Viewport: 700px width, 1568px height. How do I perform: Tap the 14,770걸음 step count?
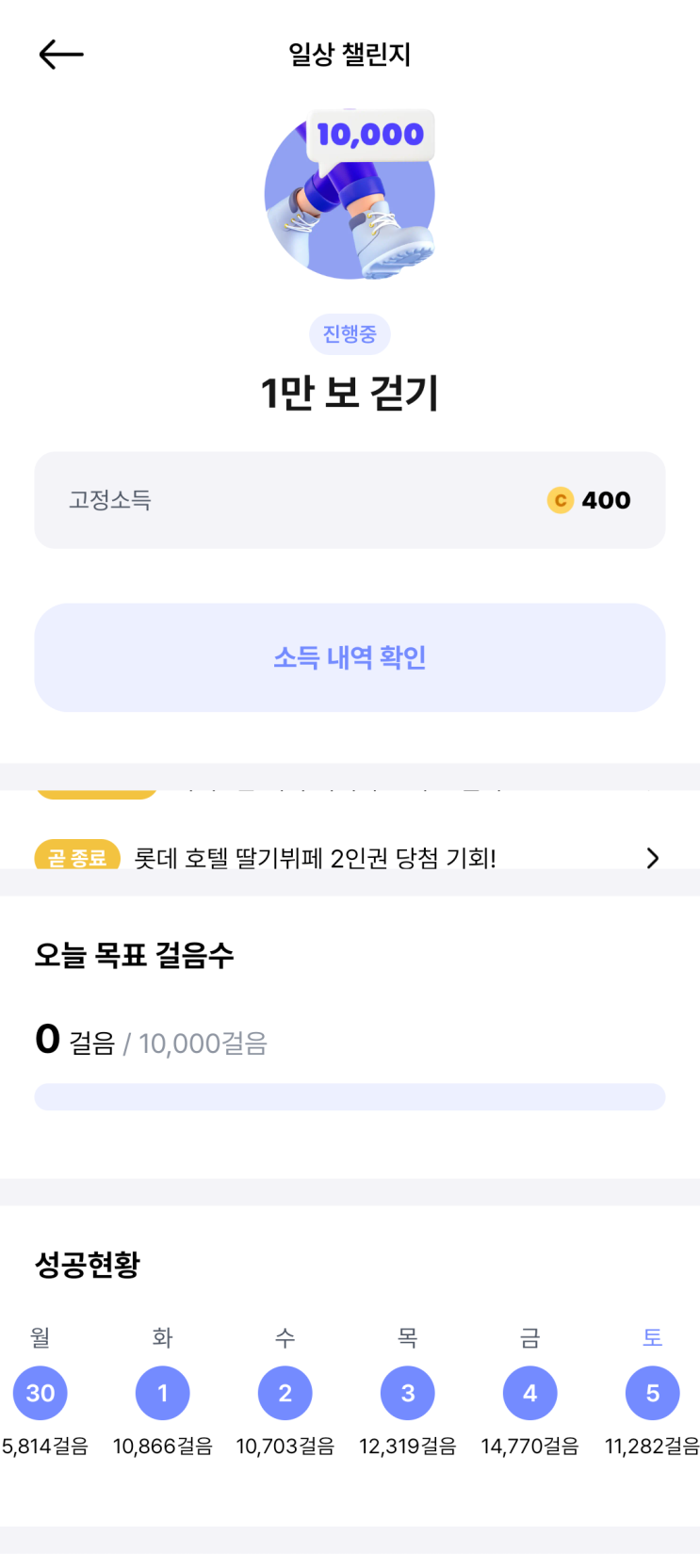point(530,1447)
